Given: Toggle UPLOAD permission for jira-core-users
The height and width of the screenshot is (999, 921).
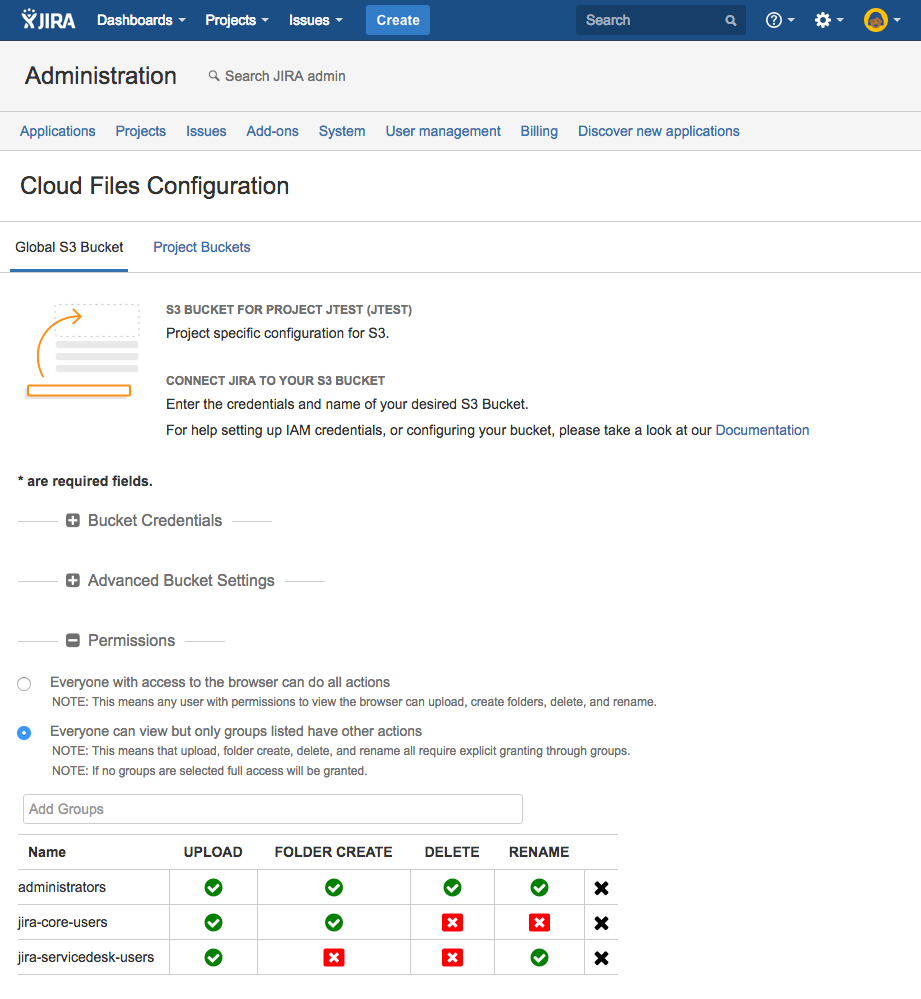Looking at the screenshot, I should tap(213, 923).
